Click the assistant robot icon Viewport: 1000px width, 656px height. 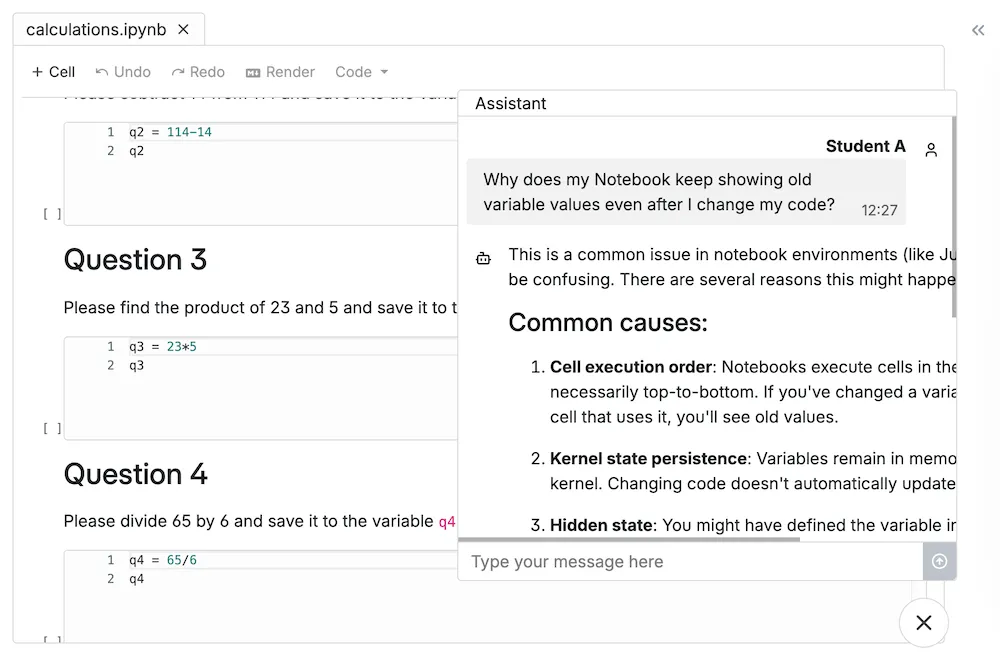coord(483,258)
